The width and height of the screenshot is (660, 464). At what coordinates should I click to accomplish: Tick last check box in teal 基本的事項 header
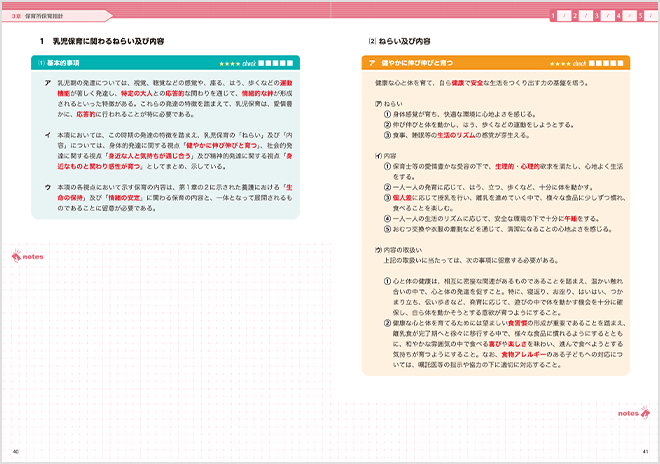290,62
